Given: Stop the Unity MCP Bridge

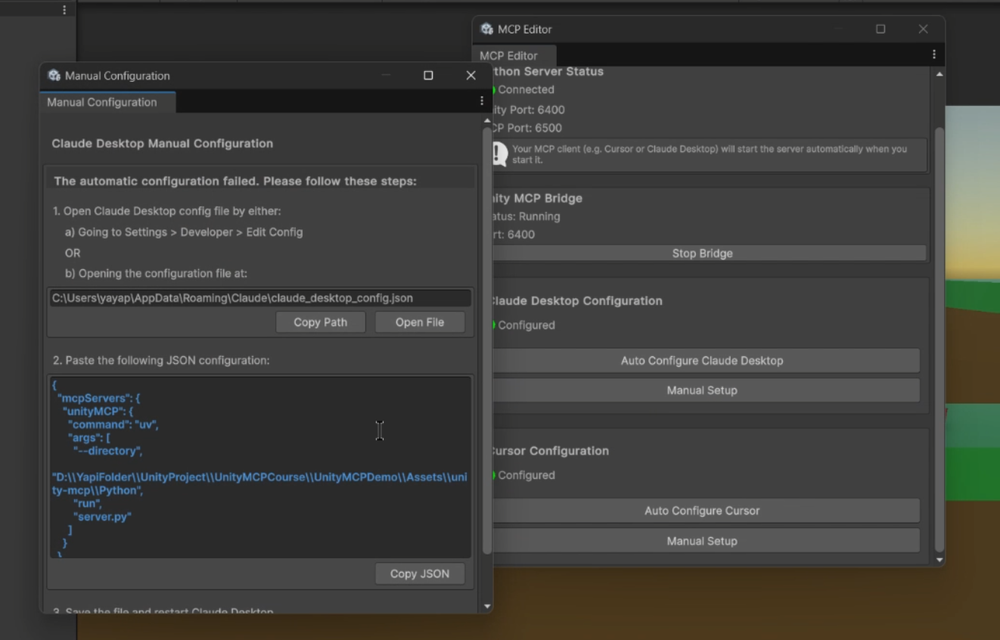Looking at the screenshot, I should [702, 253].
